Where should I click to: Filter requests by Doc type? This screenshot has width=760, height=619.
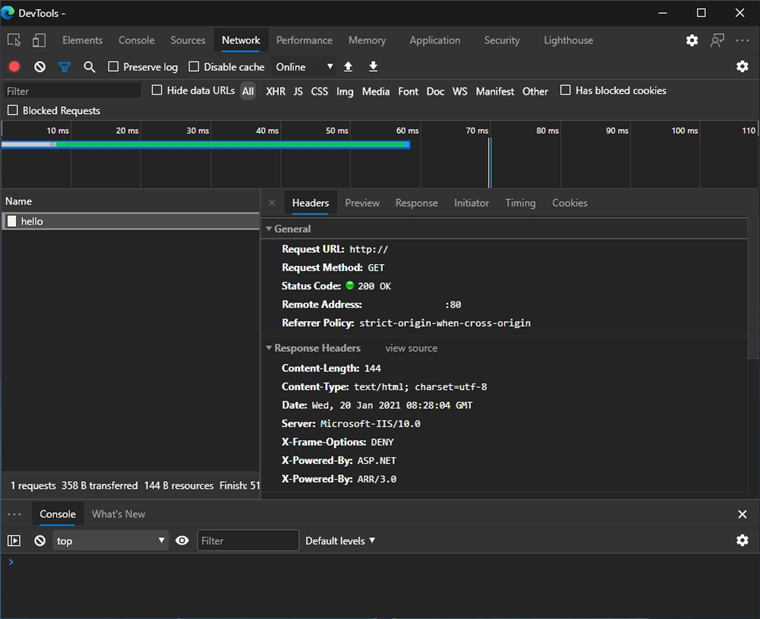(x=435, y=91)
